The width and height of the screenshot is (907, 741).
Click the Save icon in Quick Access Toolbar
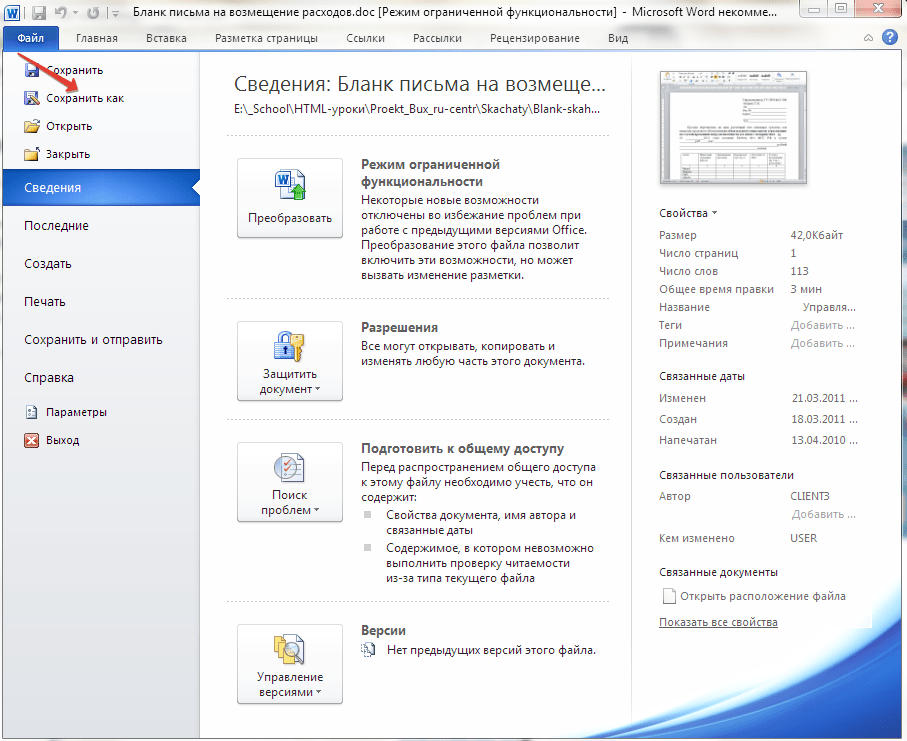(x=39, y=12)
